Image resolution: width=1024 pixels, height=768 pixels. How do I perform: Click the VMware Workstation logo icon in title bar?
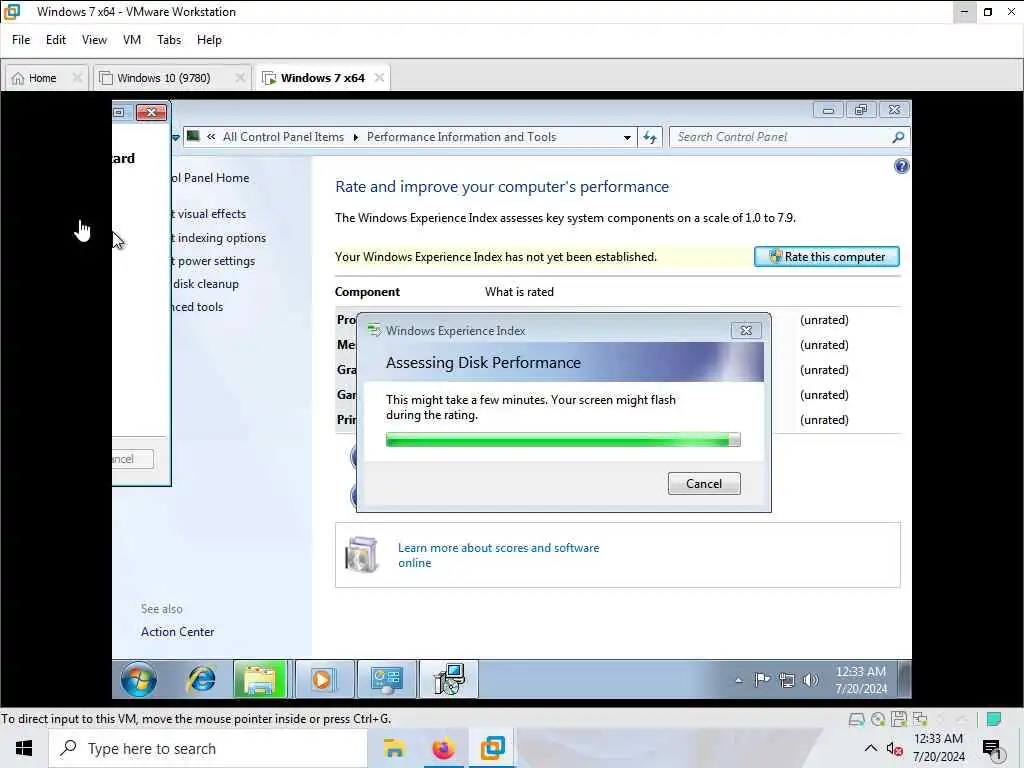point(12,12)
